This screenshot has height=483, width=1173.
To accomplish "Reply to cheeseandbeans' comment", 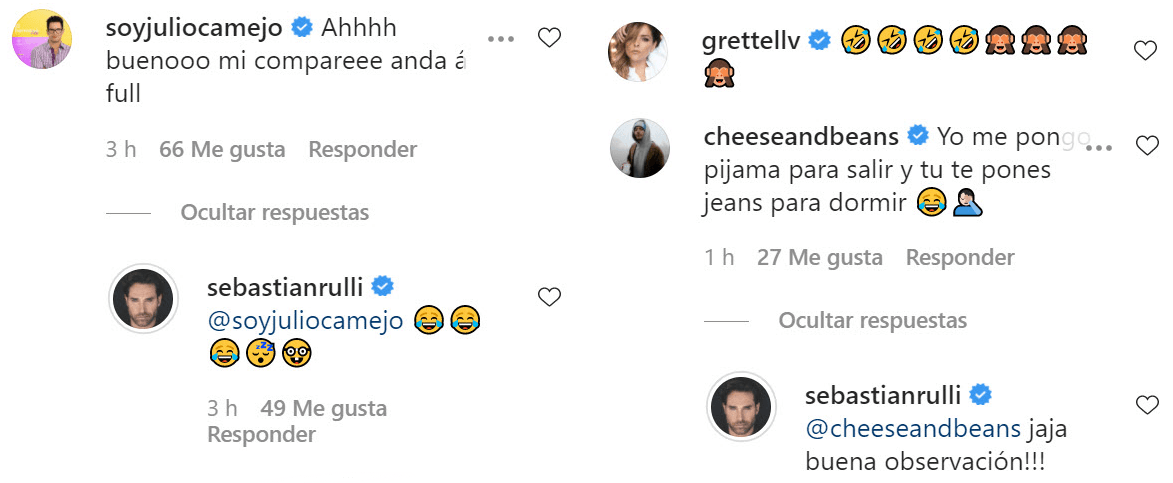I will point(960,258).
